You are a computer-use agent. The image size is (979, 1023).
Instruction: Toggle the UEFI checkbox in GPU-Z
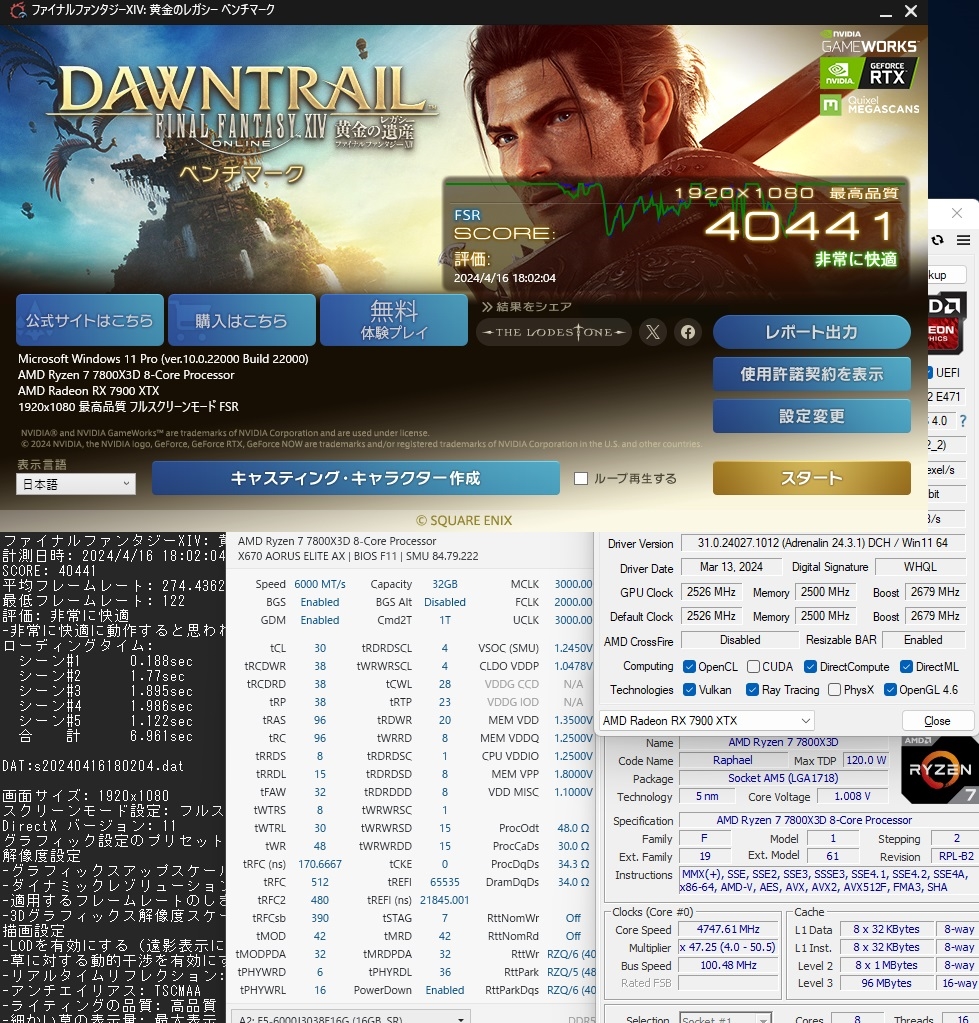tap(930, 373)
